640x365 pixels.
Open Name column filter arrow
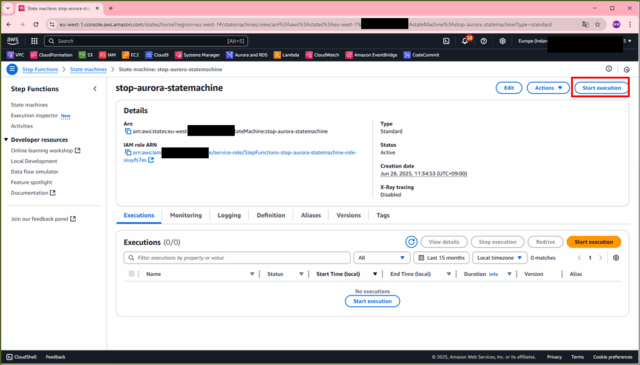tap(252, 274)
